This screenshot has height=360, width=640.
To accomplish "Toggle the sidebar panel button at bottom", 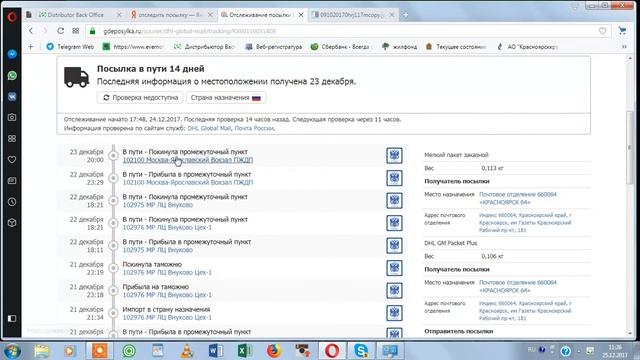I will (x=12, y=318).
